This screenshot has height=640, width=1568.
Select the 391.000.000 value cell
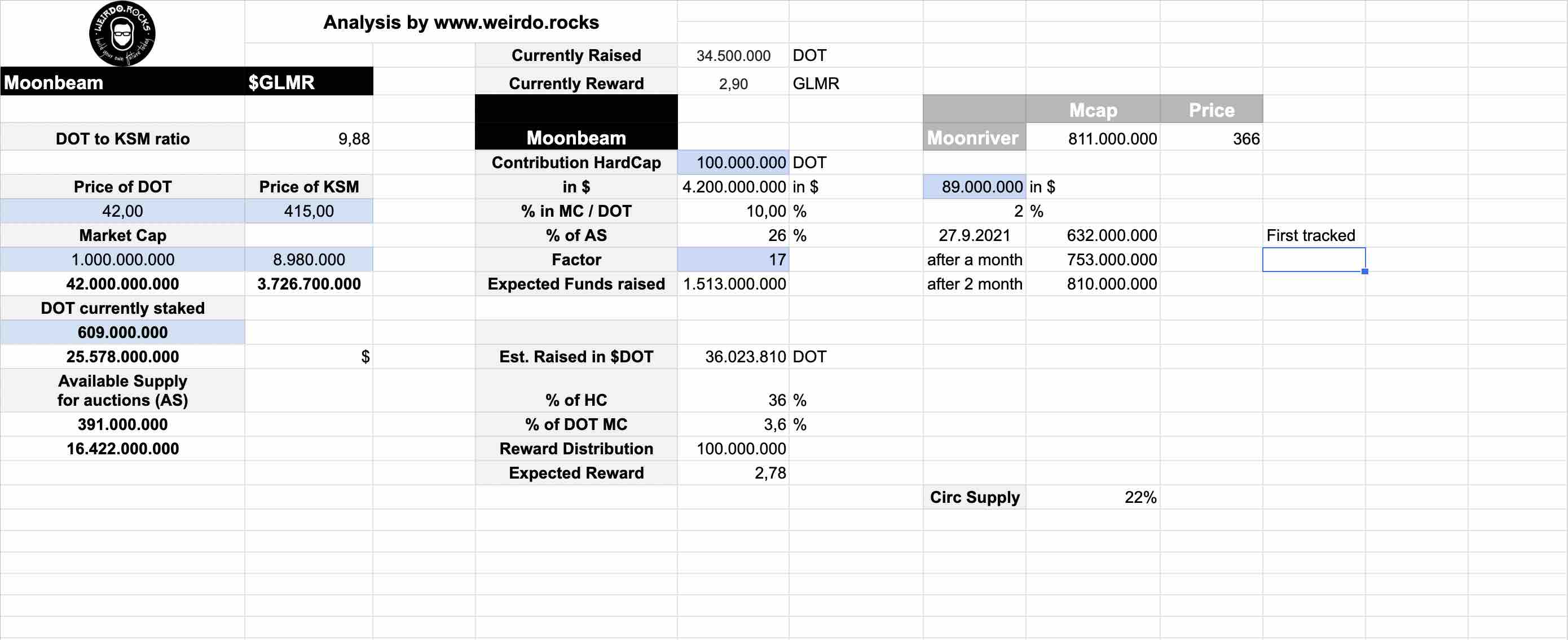pos(122,424)
